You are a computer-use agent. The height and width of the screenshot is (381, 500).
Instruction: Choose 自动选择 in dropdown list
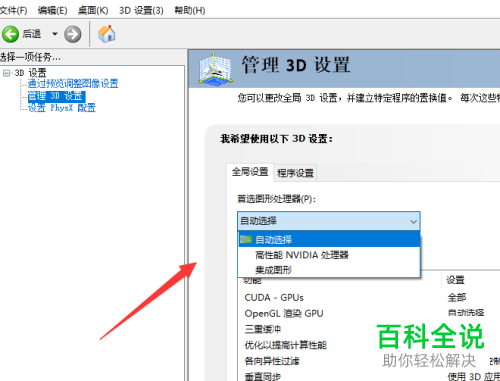click(x=329, y=239)
